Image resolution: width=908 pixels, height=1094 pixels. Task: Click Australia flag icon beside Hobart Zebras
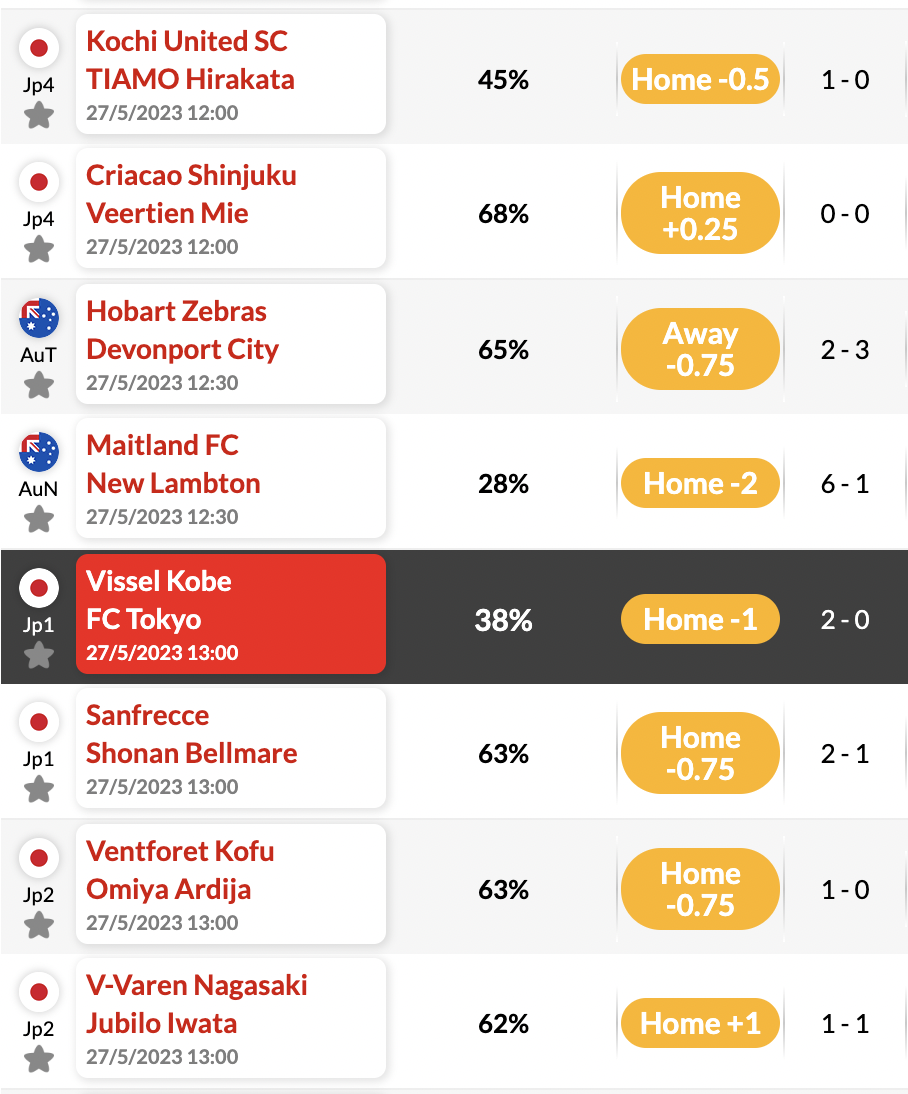coord(39,317)
